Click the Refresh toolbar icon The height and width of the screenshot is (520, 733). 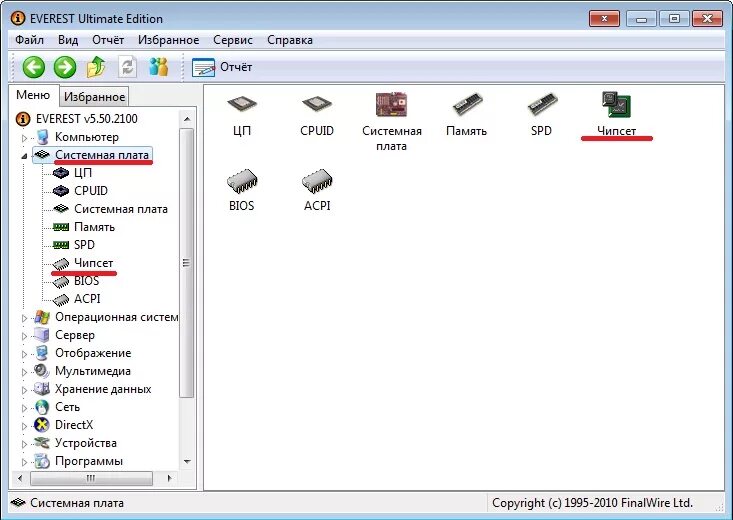click(x=127, y=67)
